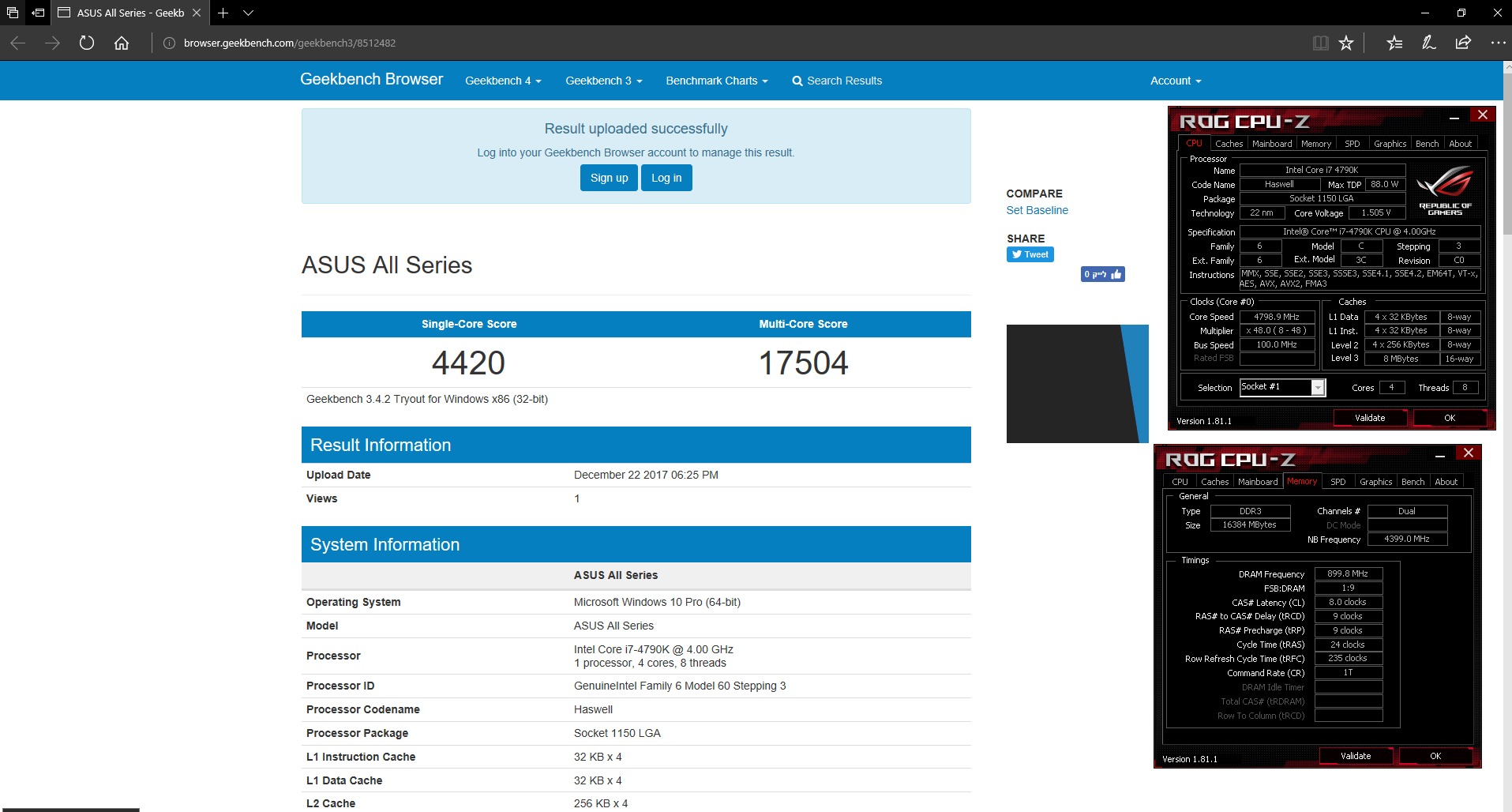The width and height of the screenshot is (1512, 812).
Task: Open reading view book icon
Action: [x=1320, y=43]
